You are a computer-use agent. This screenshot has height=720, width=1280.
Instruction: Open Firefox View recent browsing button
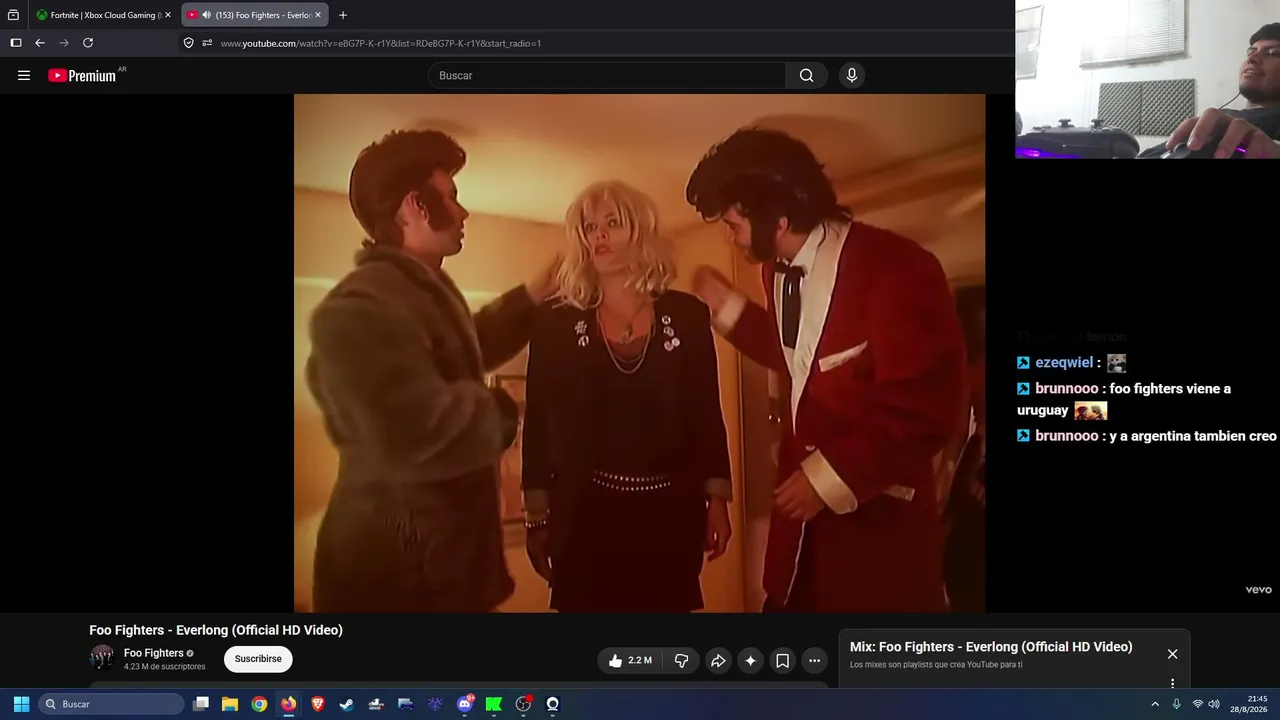click(x=13, y=15)
